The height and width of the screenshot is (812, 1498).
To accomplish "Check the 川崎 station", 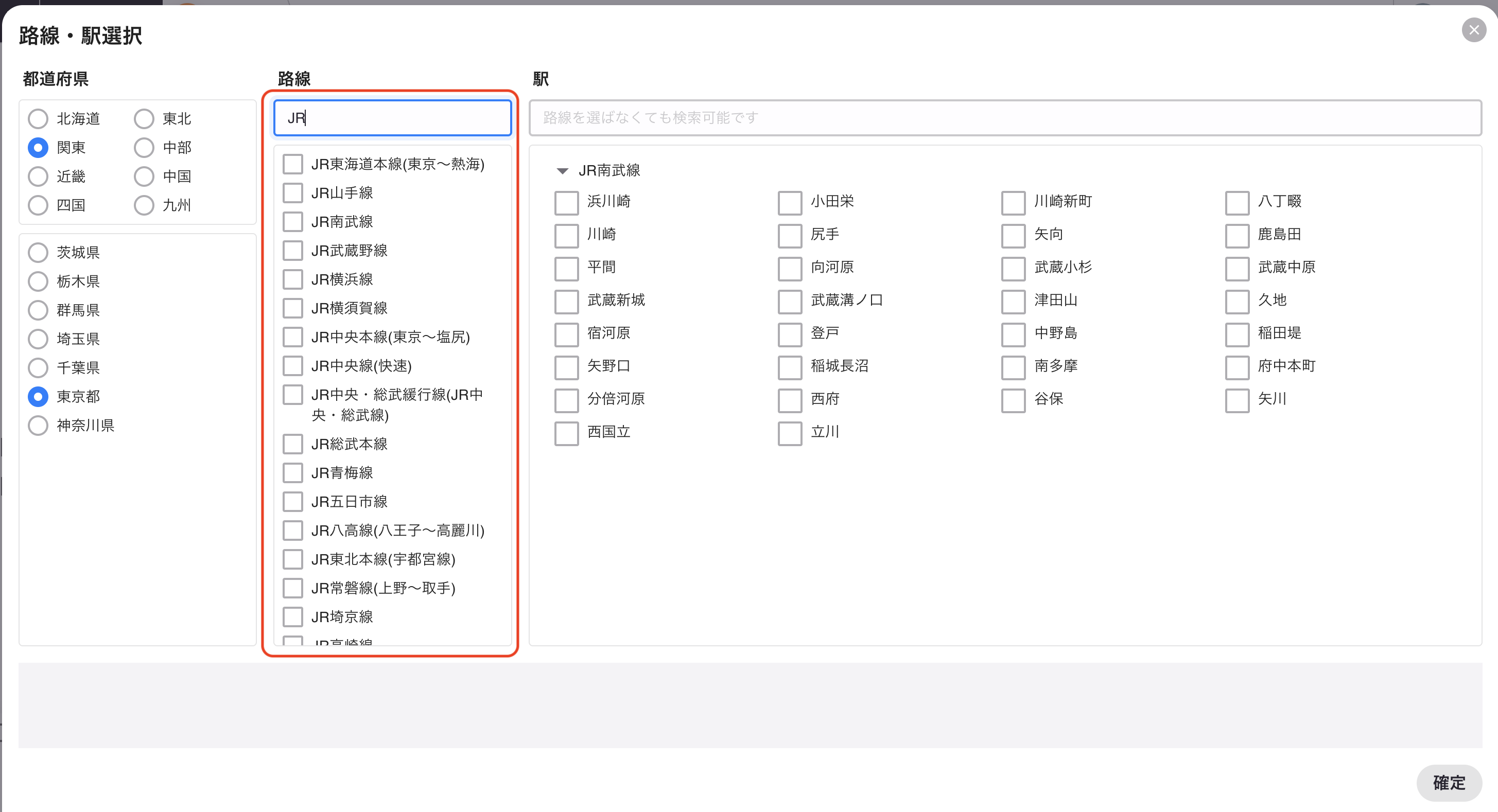I will tap(566, 235).
